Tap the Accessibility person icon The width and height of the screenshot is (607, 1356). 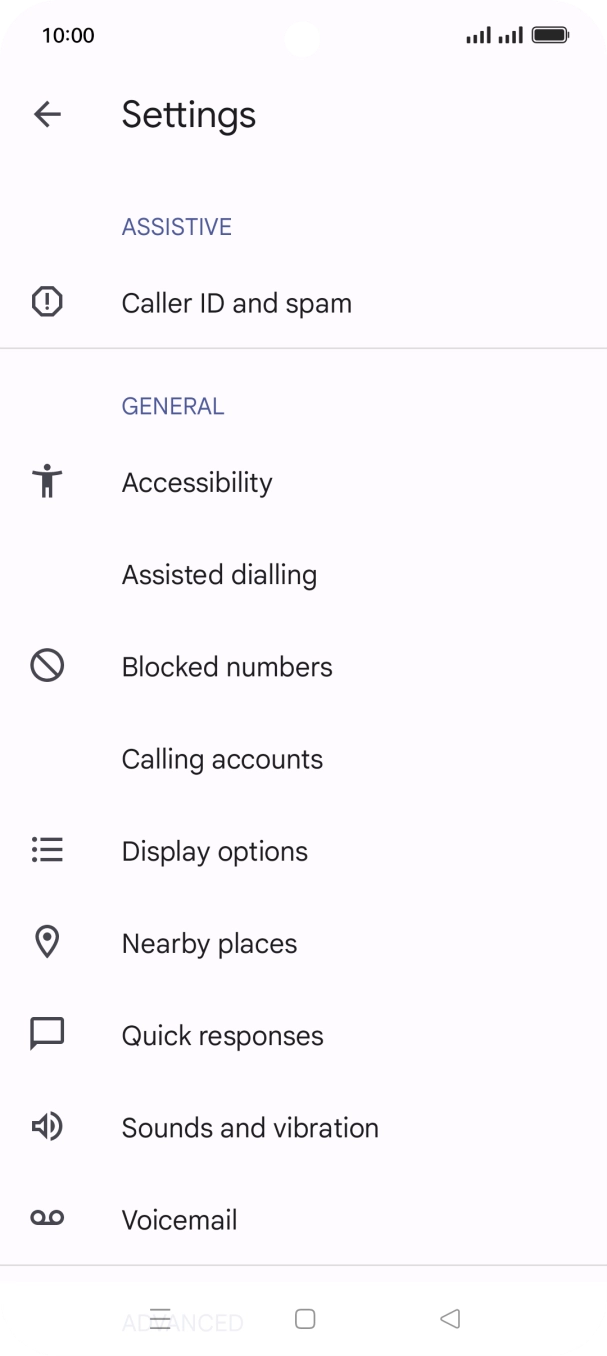click(x=47, y=482)
